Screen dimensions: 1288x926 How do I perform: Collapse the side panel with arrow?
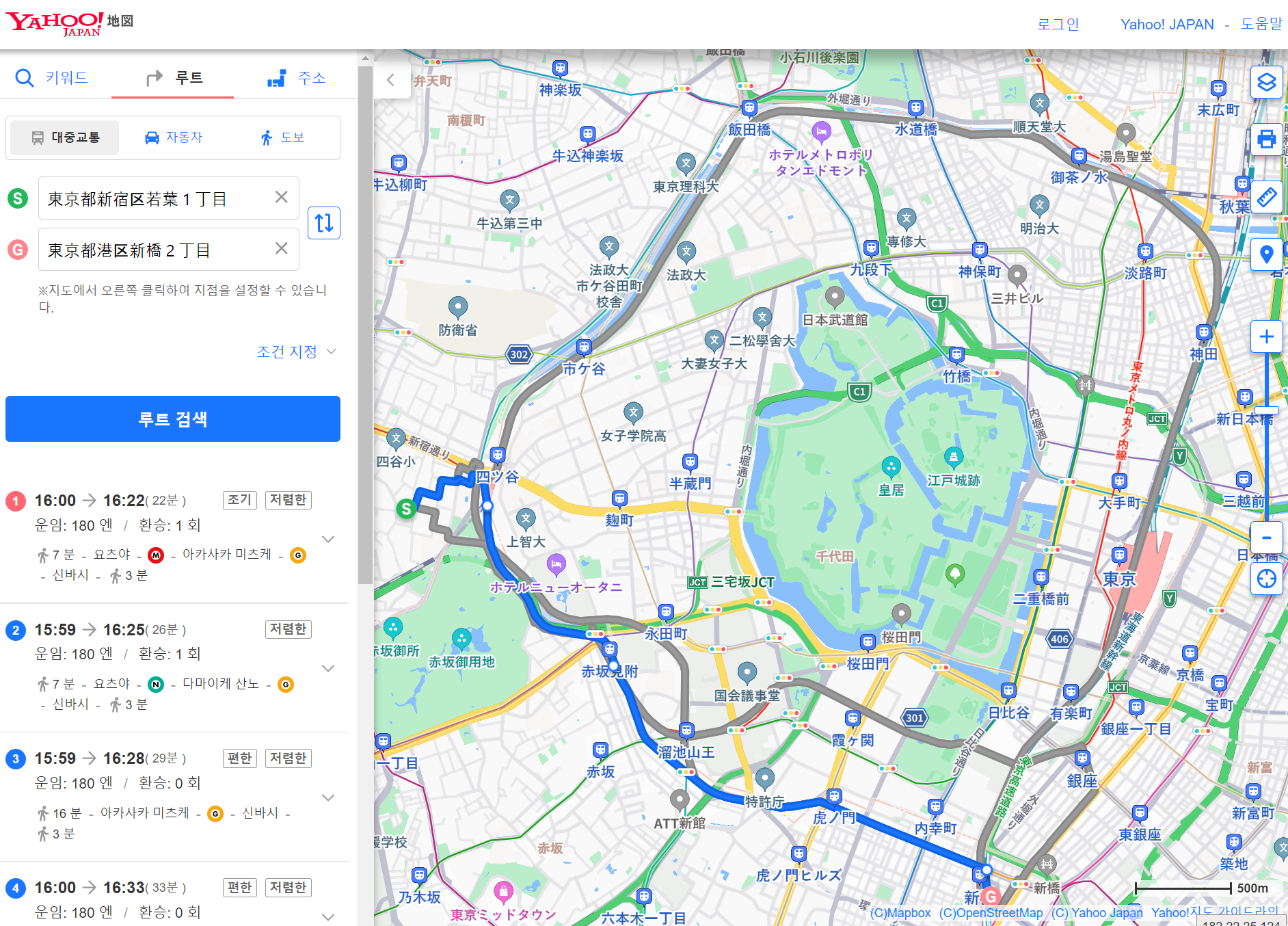click(x=391, y=80)
